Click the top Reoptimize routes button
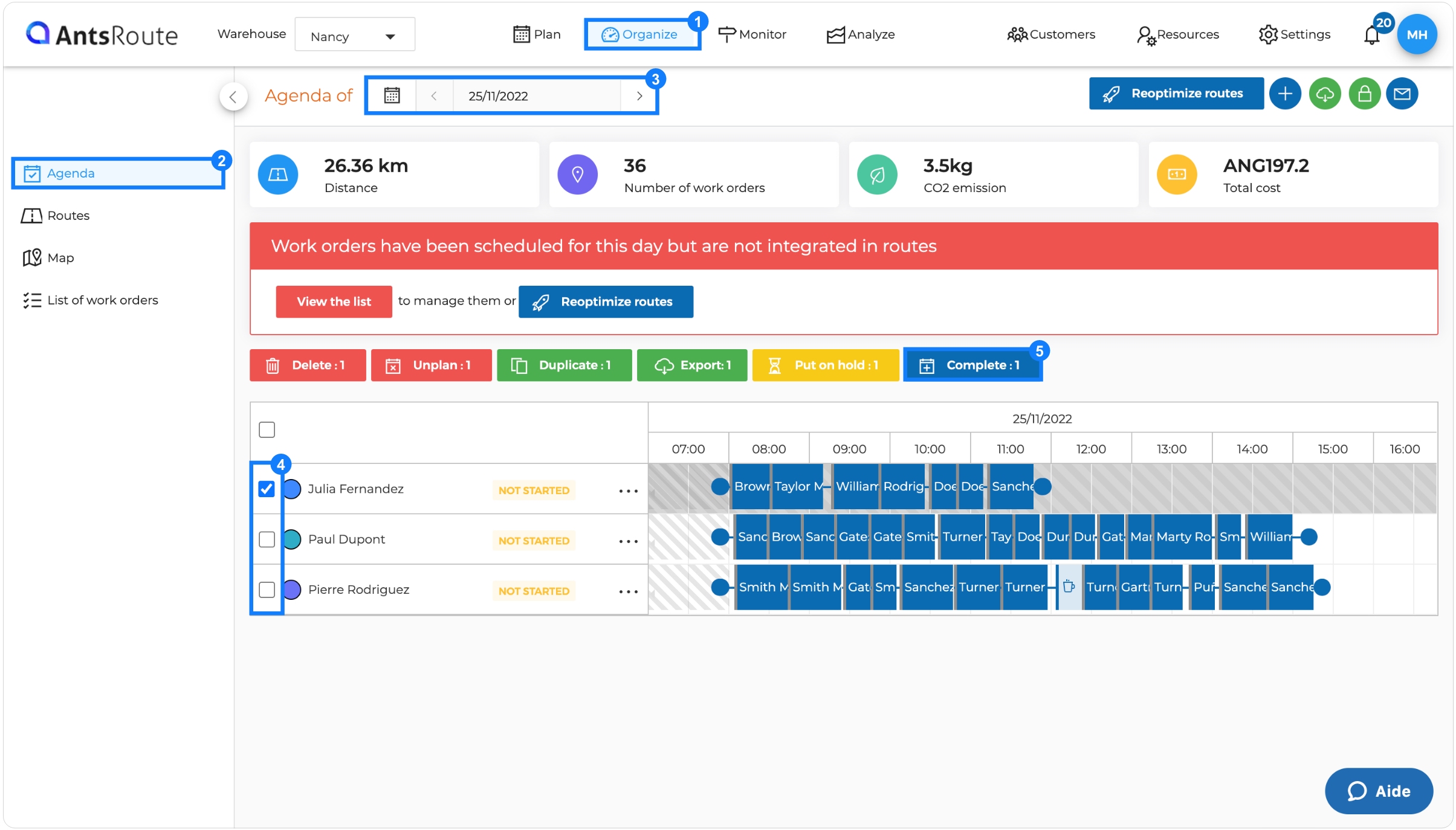The width and height of the screenshot is (1456, 830). (x=1176, y=94)
